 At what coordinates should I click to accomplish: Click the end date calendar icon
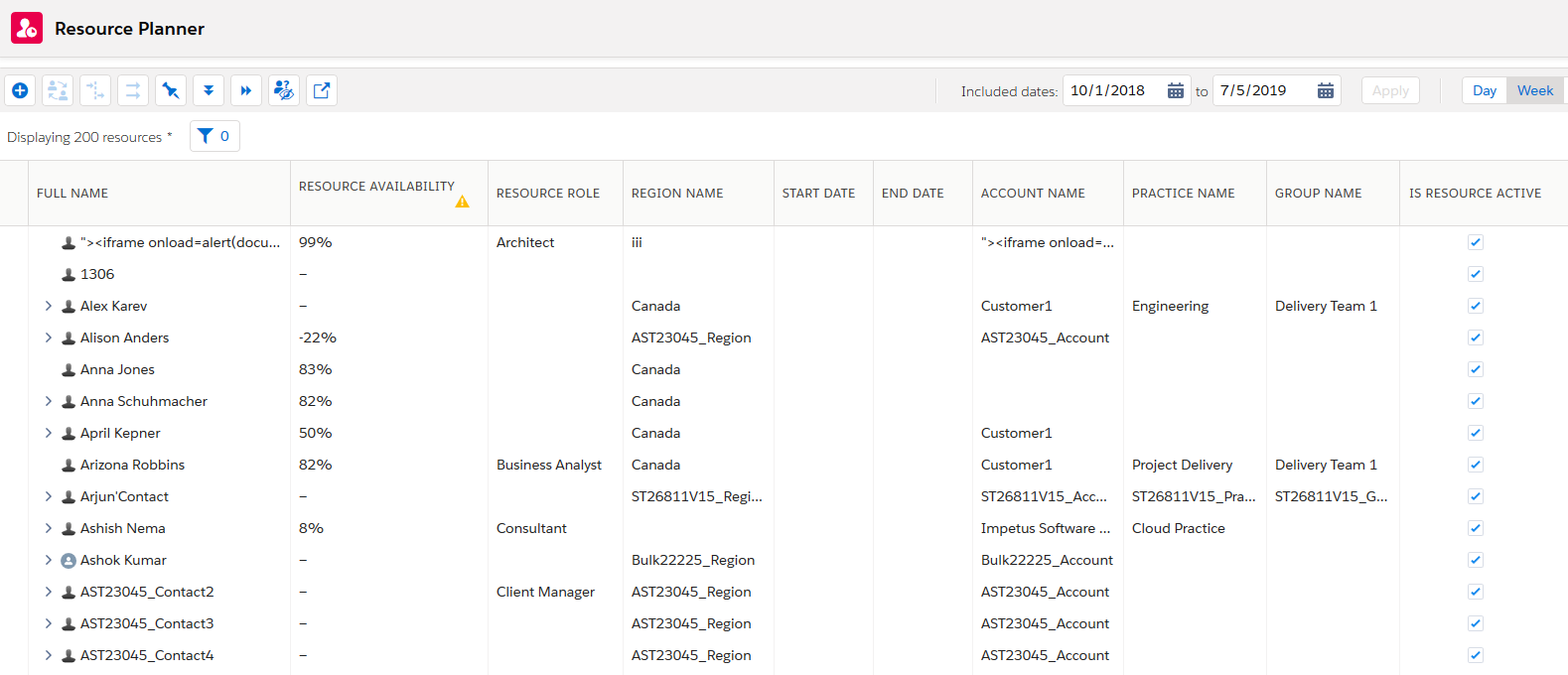[1326, 90]
